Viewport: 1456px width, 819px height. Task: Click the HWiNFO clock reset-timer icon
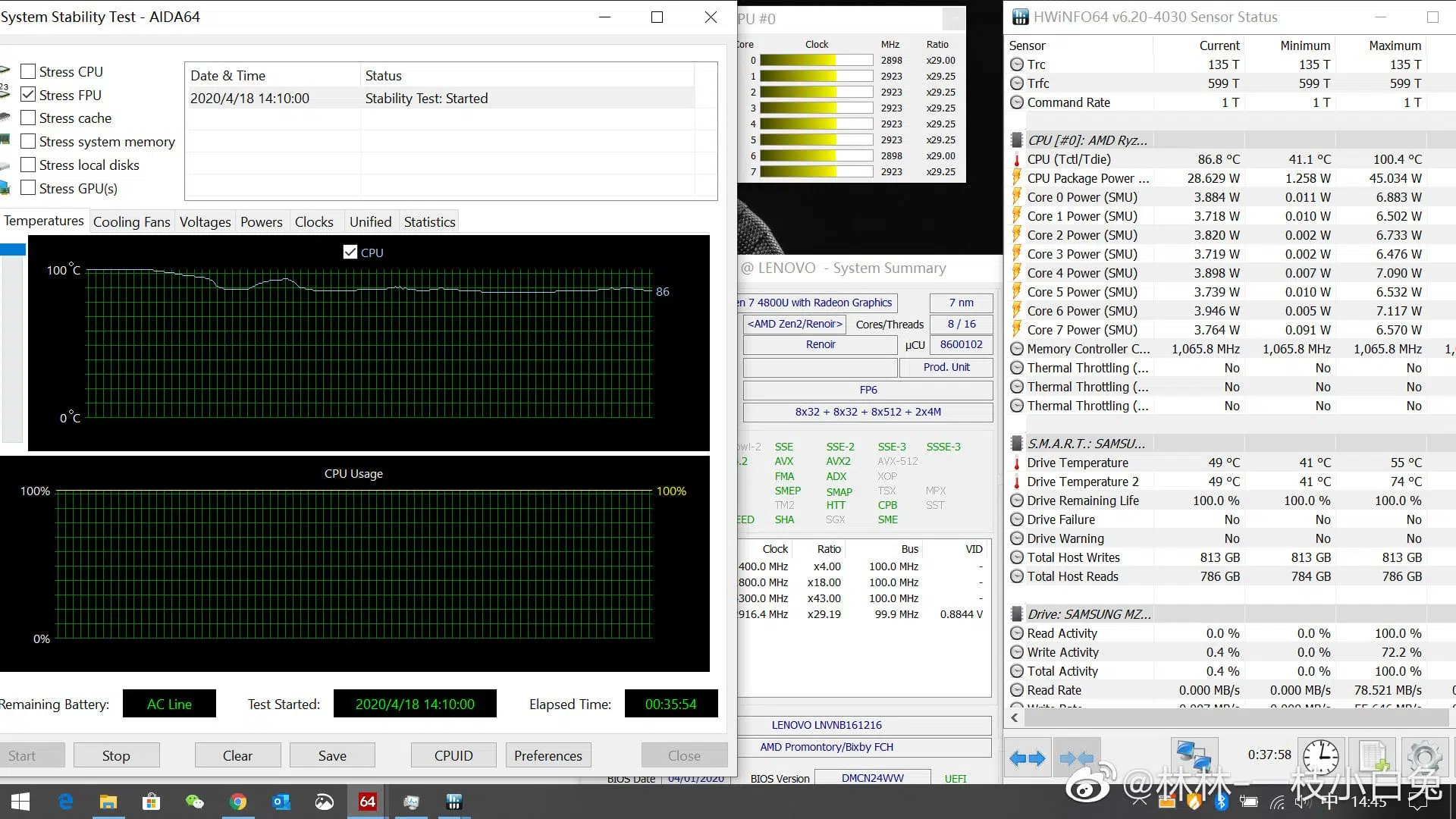pos(1320,757)
